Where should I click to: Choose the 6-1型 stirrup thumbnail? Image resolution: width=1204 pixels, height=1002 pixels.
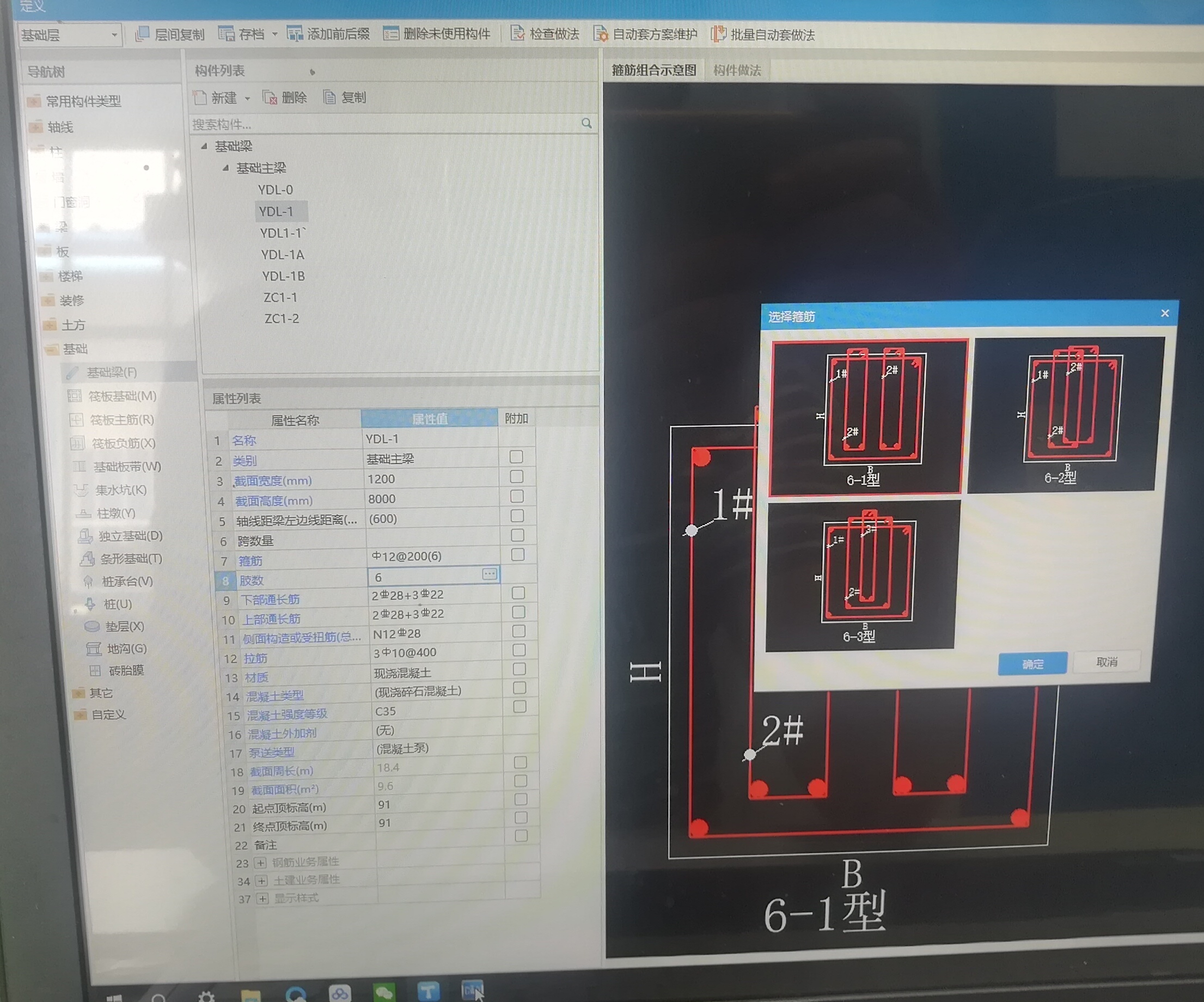(x=868, y=417)
